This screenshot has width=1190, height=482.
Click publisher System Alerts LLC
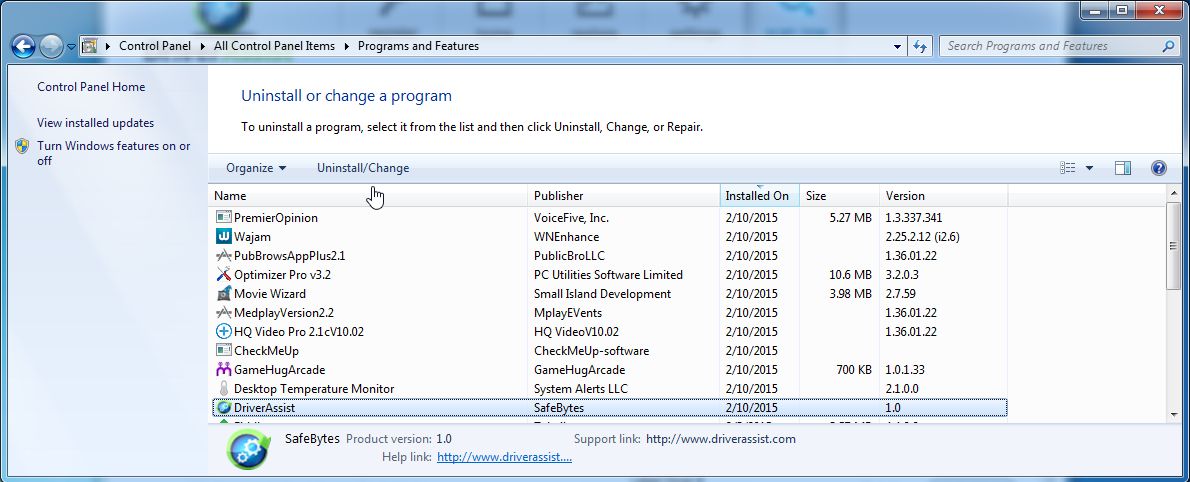[x=581, y=389]
